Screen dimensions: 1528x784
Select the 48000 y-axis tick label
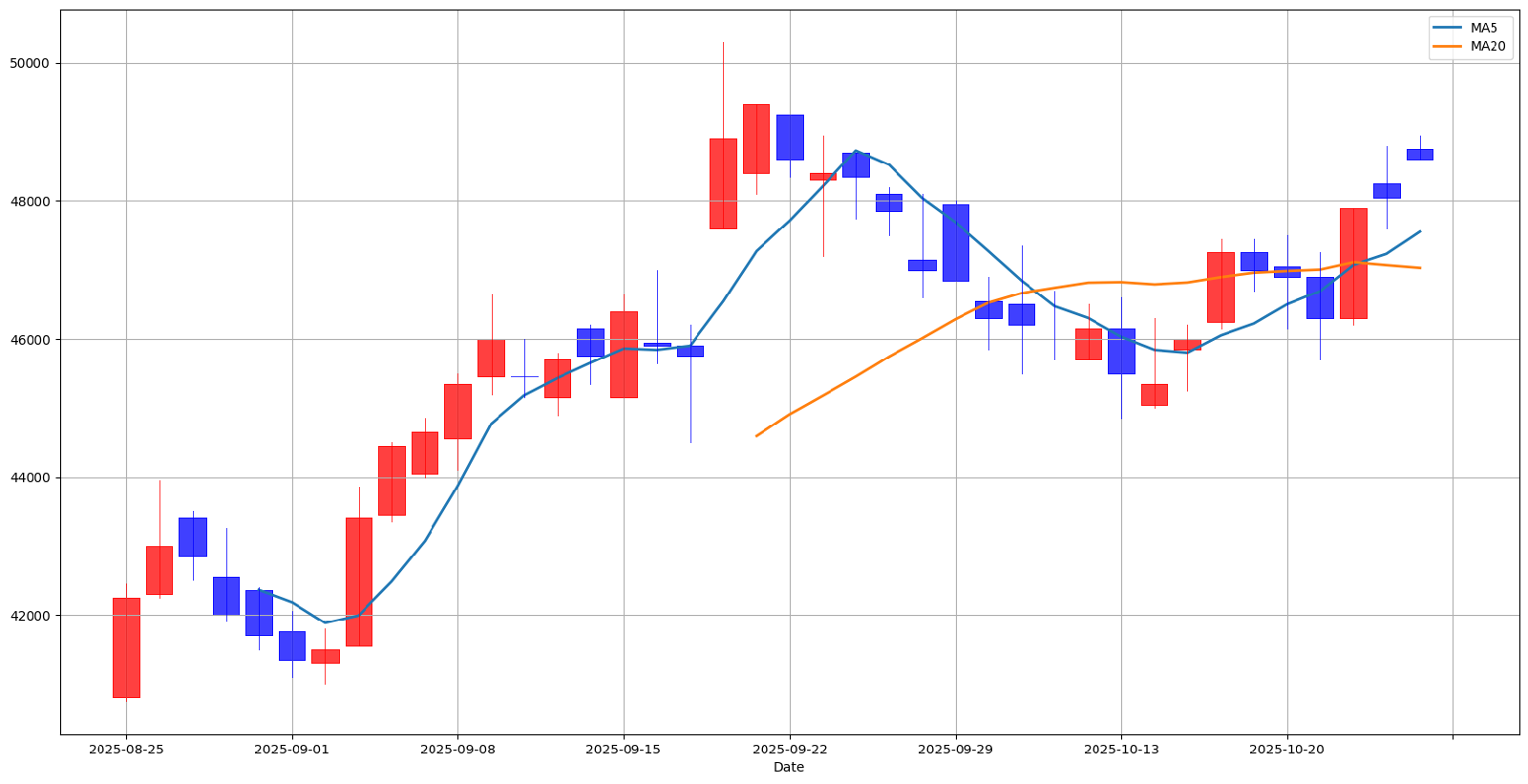click(x=29, y=201)
